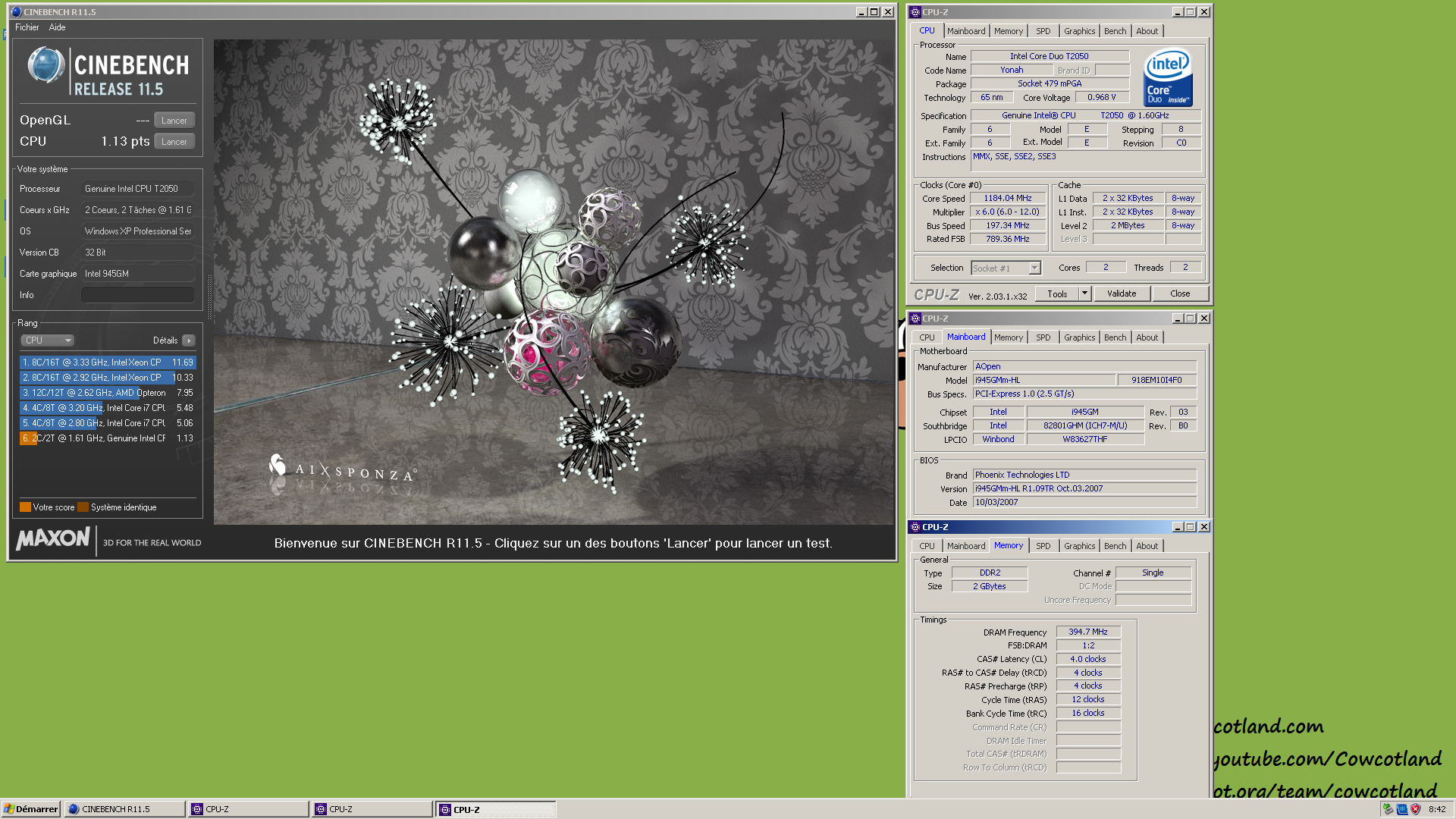Switch to Bench tab in the middle CPU-Z window

point(1115,337)
